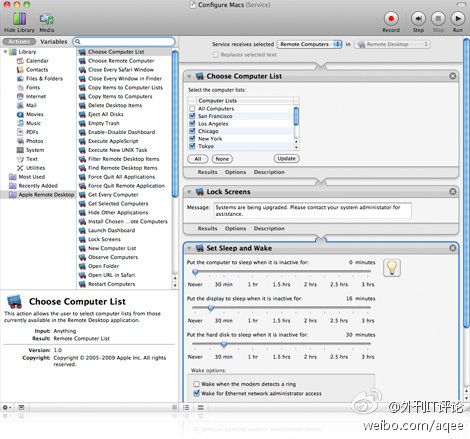
Task: Toggle the Replaces selected text checkbox
Action: coord(216,54)
